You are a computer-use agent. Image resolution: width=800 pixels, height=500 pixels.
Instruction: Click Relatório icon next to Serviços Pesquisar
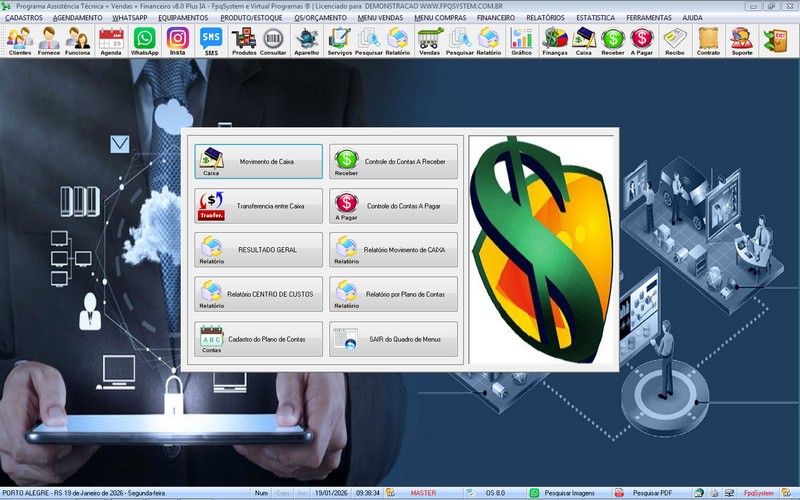397,41
